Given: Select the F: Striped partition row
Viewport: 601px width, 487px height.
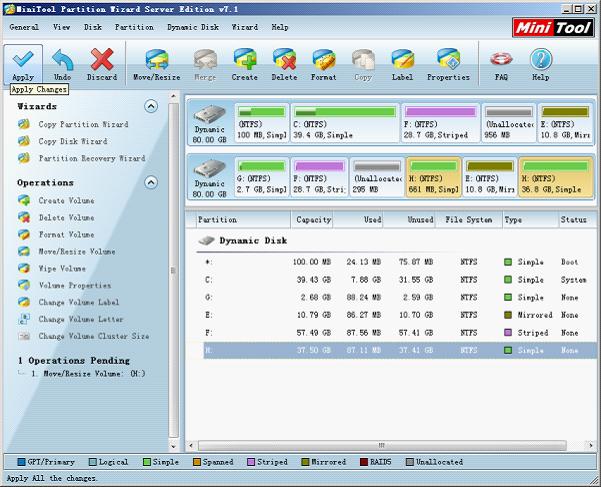Looking at the screenshot, I should pyautogui.click(x=400, y=333).
